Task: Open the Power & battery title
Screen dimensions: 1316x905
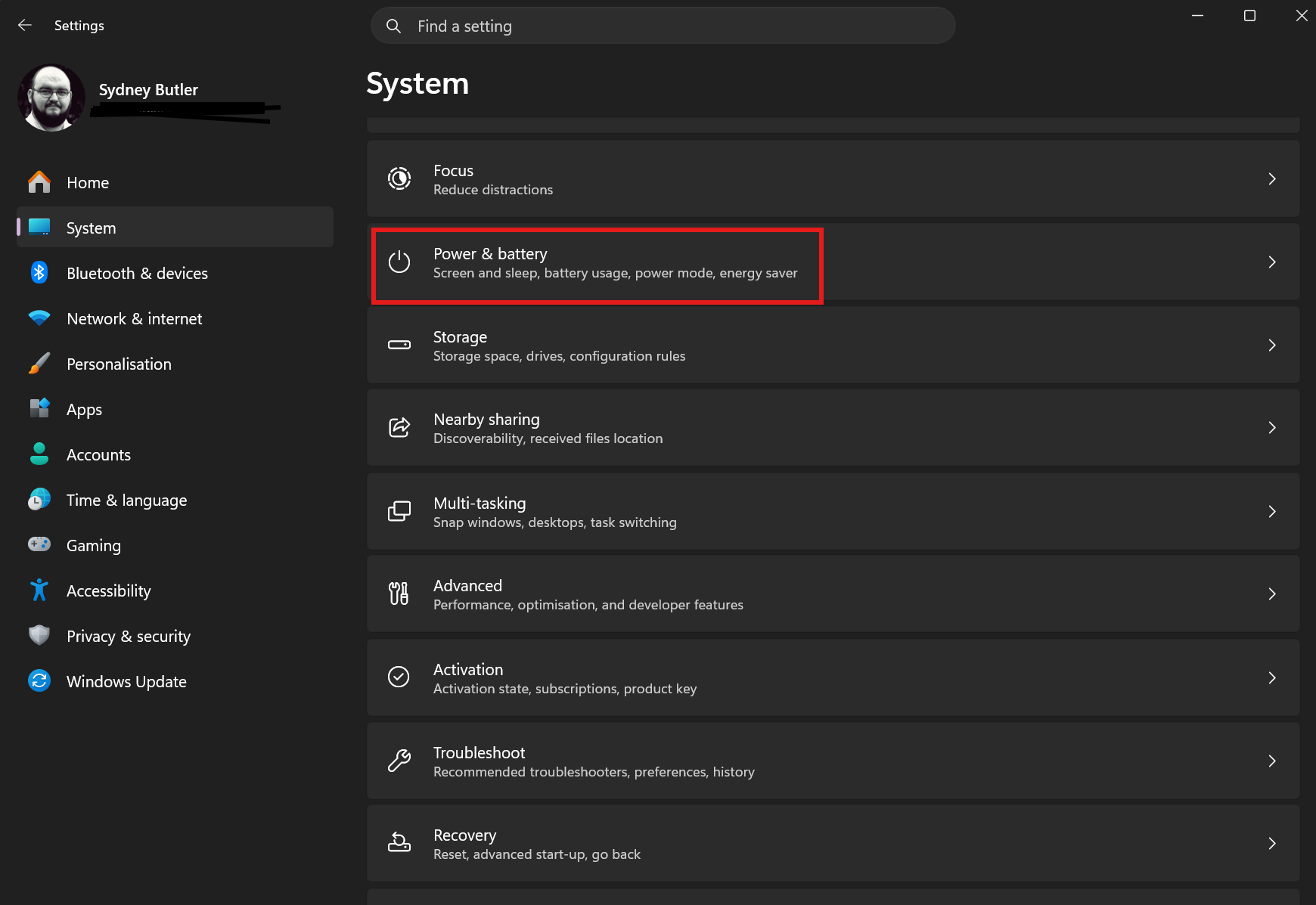Action: [490, 254]
